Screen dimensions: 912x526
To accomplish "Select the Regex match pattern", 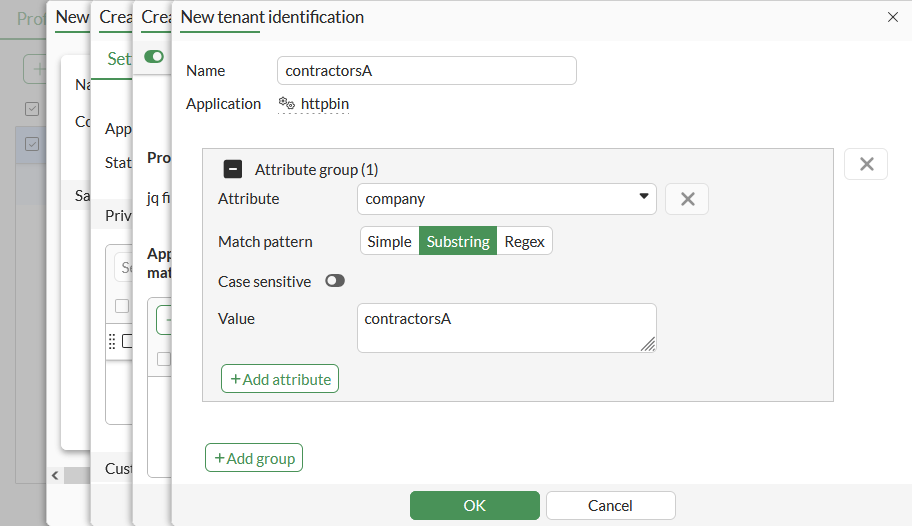I will point(524,241).
